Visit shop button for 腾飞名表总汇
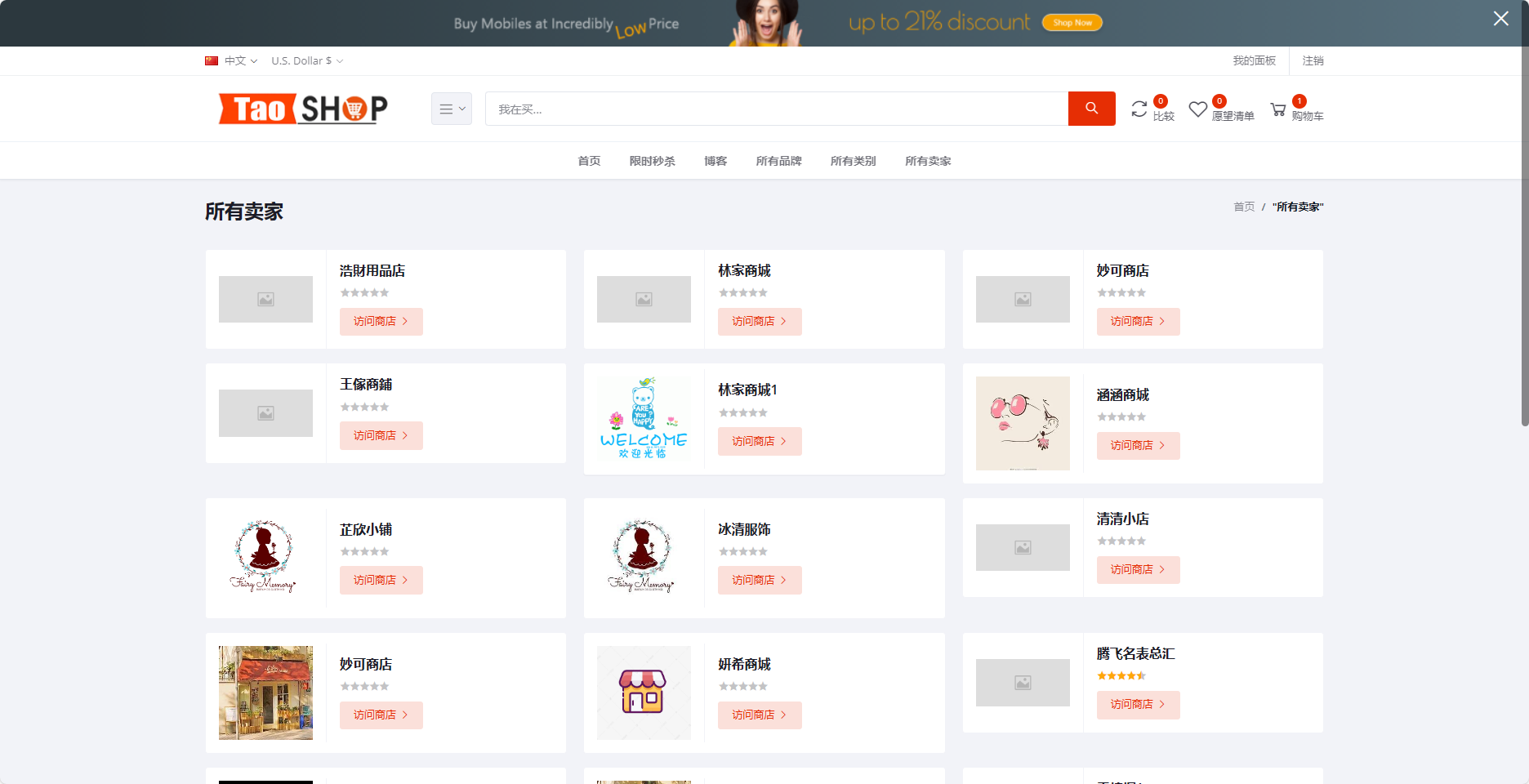This screenshot has width=1529, height=784. (1138, 705)
